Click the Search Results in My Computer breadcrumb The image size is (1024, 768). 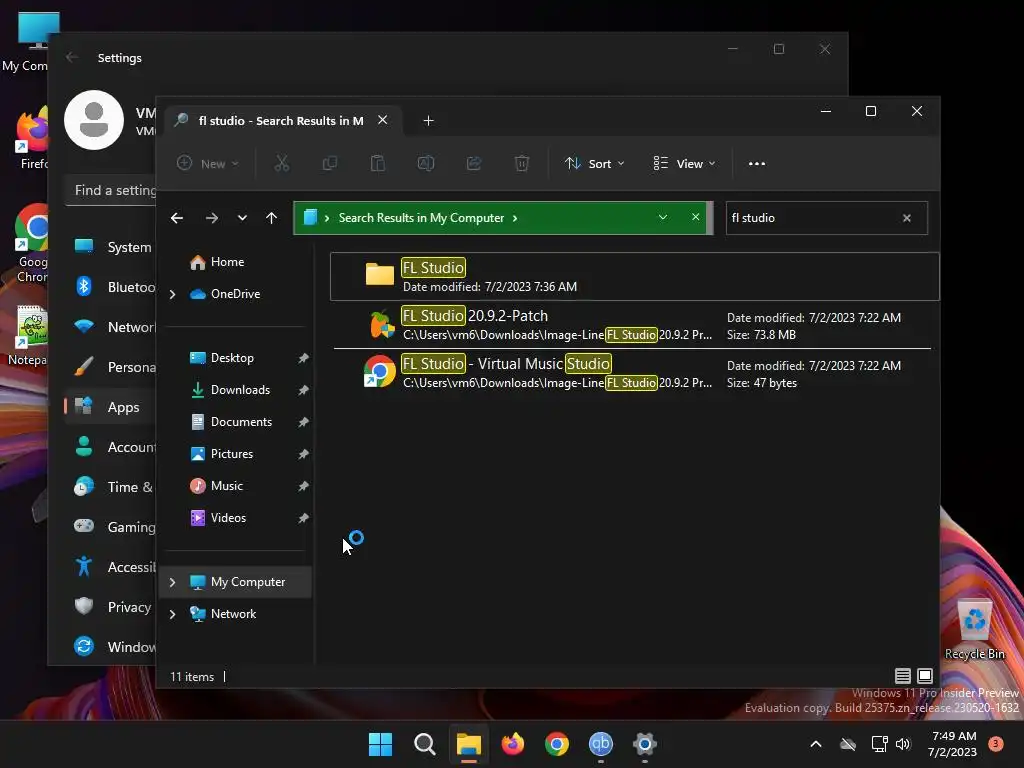421,218
